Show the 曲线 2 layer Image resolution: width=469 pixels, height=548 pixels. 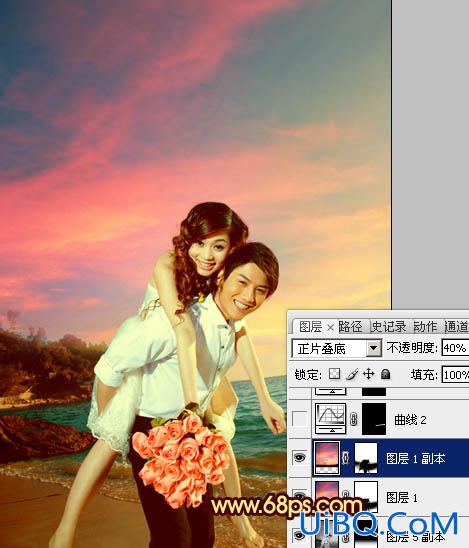tap(300, 418)
